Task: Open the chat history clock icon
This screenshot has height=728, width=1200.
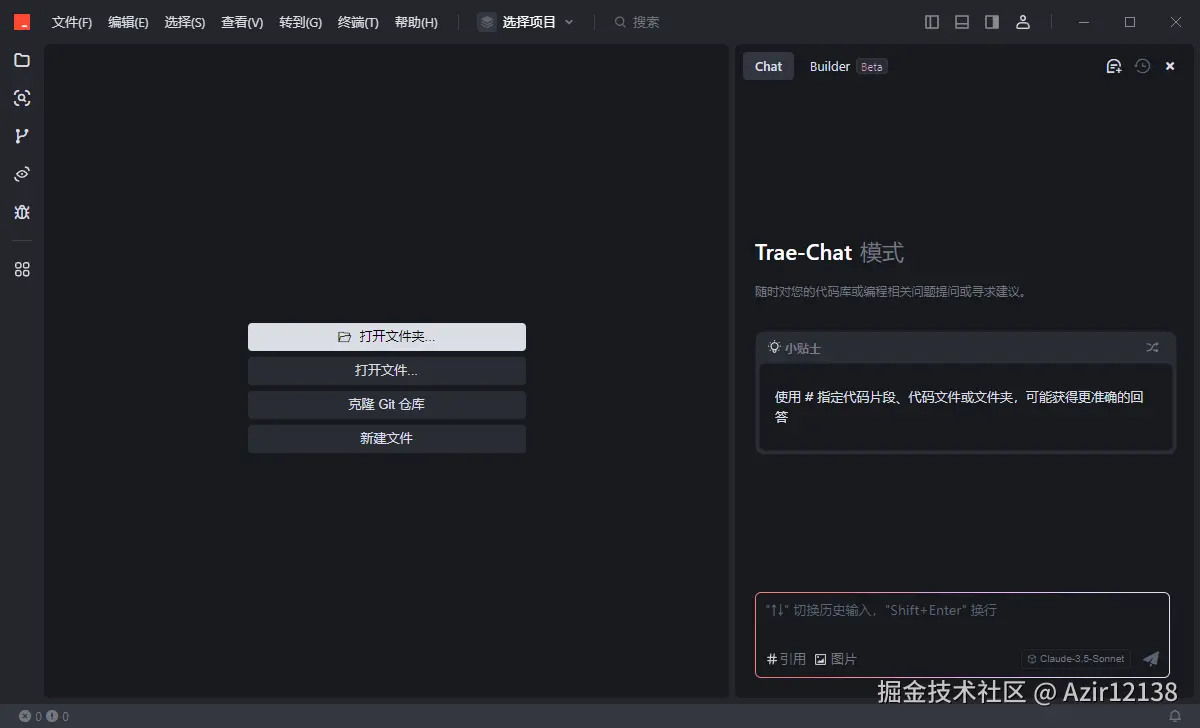Action: tap(1143, 66)
